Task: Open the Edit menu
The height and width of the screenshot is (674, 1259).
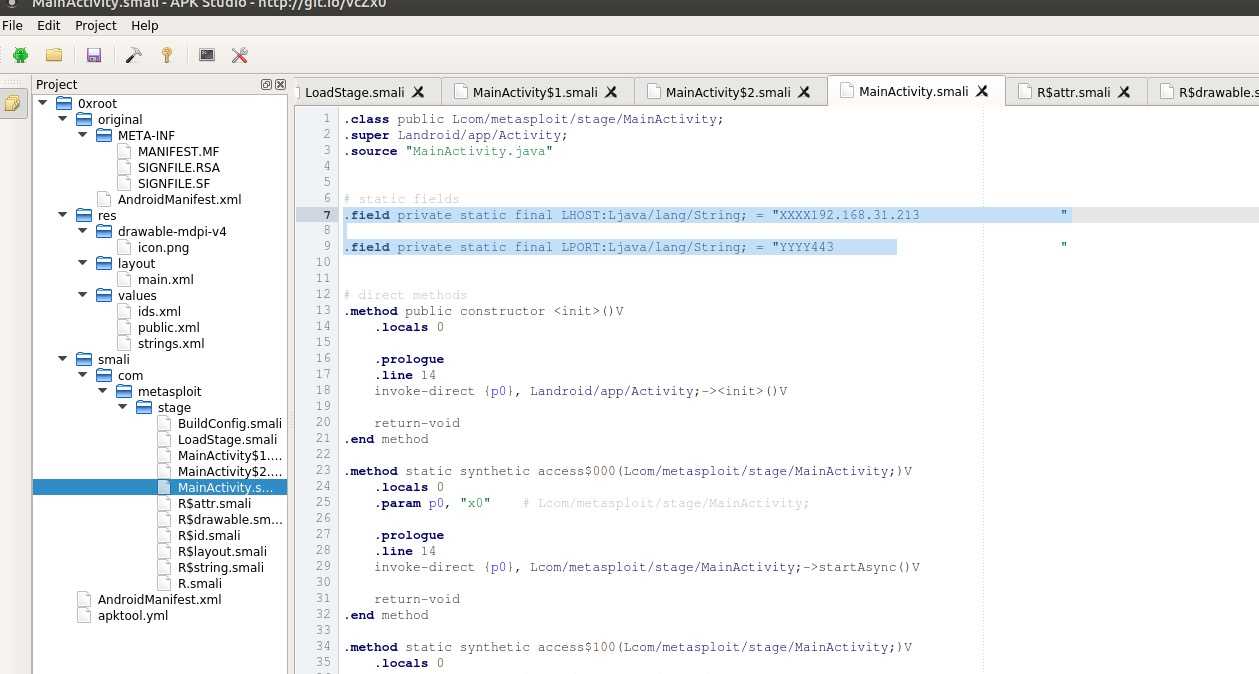Action: pyautogui.click(x=48, y=25)
